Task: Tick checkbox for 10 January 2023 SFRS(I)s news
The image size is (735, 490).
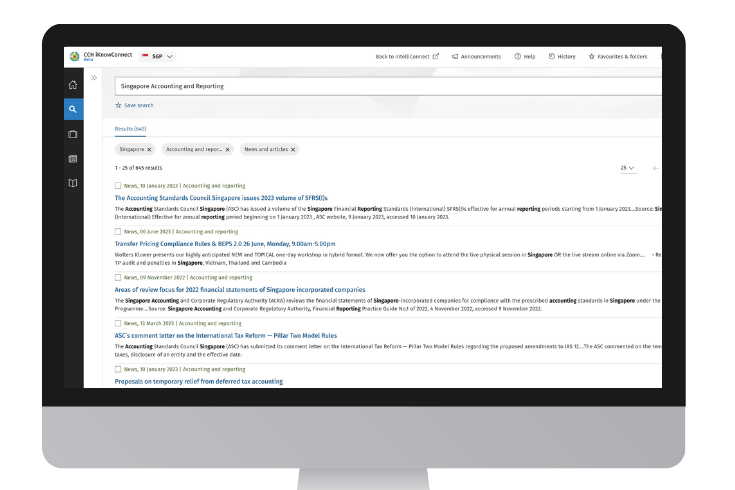Action: click(x=118, y=186)
